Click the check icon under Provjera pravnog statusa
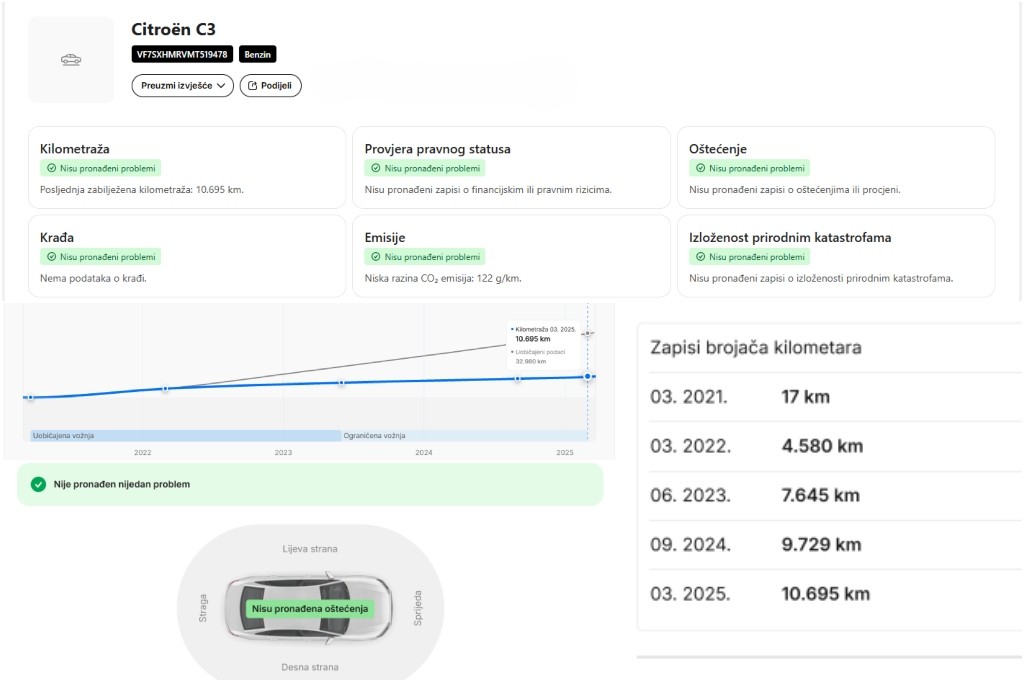This screenshot has width=1024, height=682. click(376, 169)
